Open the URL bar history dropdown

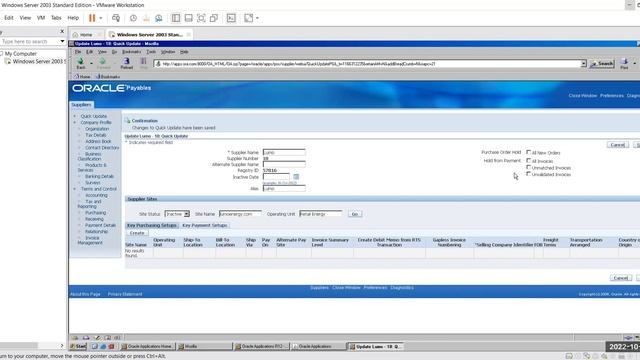583,64
